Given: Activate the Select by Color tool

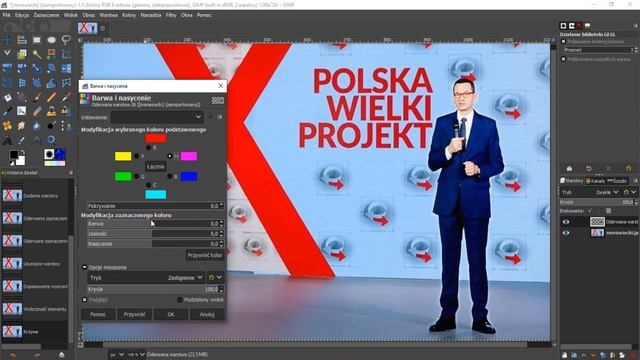Looking at the screenshot, I should coord(51,54).
